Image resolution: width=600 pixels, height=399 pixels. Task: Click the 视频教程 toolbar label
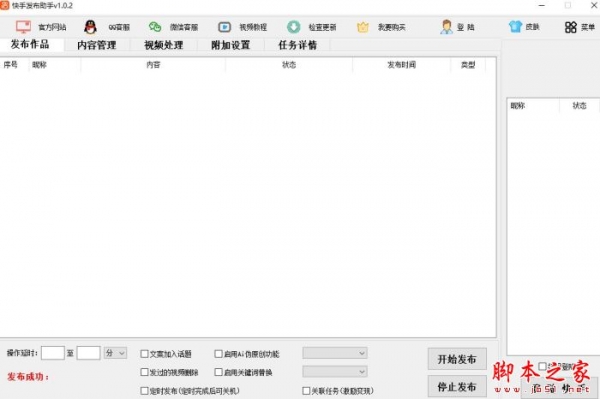[x=253, y=27]
